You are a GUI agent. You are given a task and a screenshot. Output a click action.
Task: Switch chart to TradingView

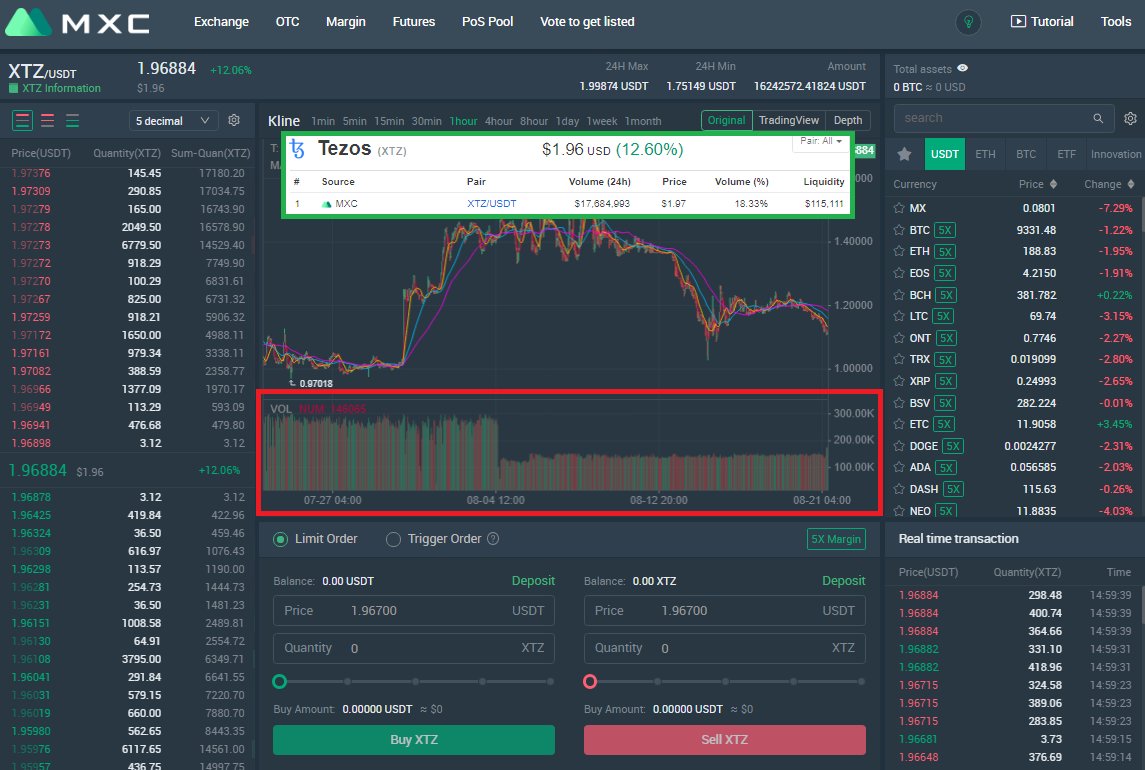click(x=789, y=121)
